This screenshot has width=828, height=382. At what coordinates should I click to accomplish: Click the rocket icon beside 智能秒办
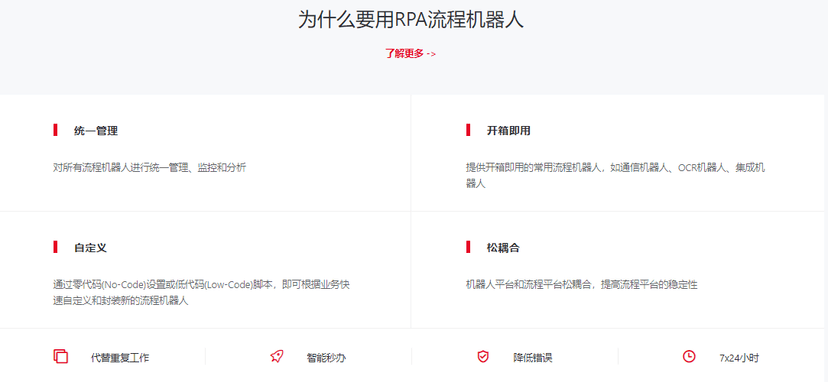click(276, 357)
